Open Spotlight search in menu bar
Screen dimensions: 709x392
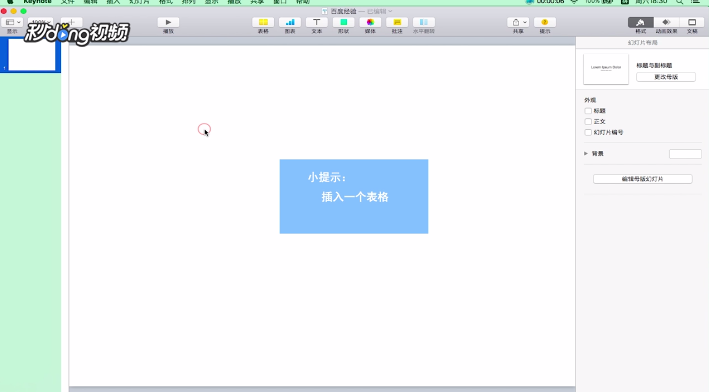(680, 2)
